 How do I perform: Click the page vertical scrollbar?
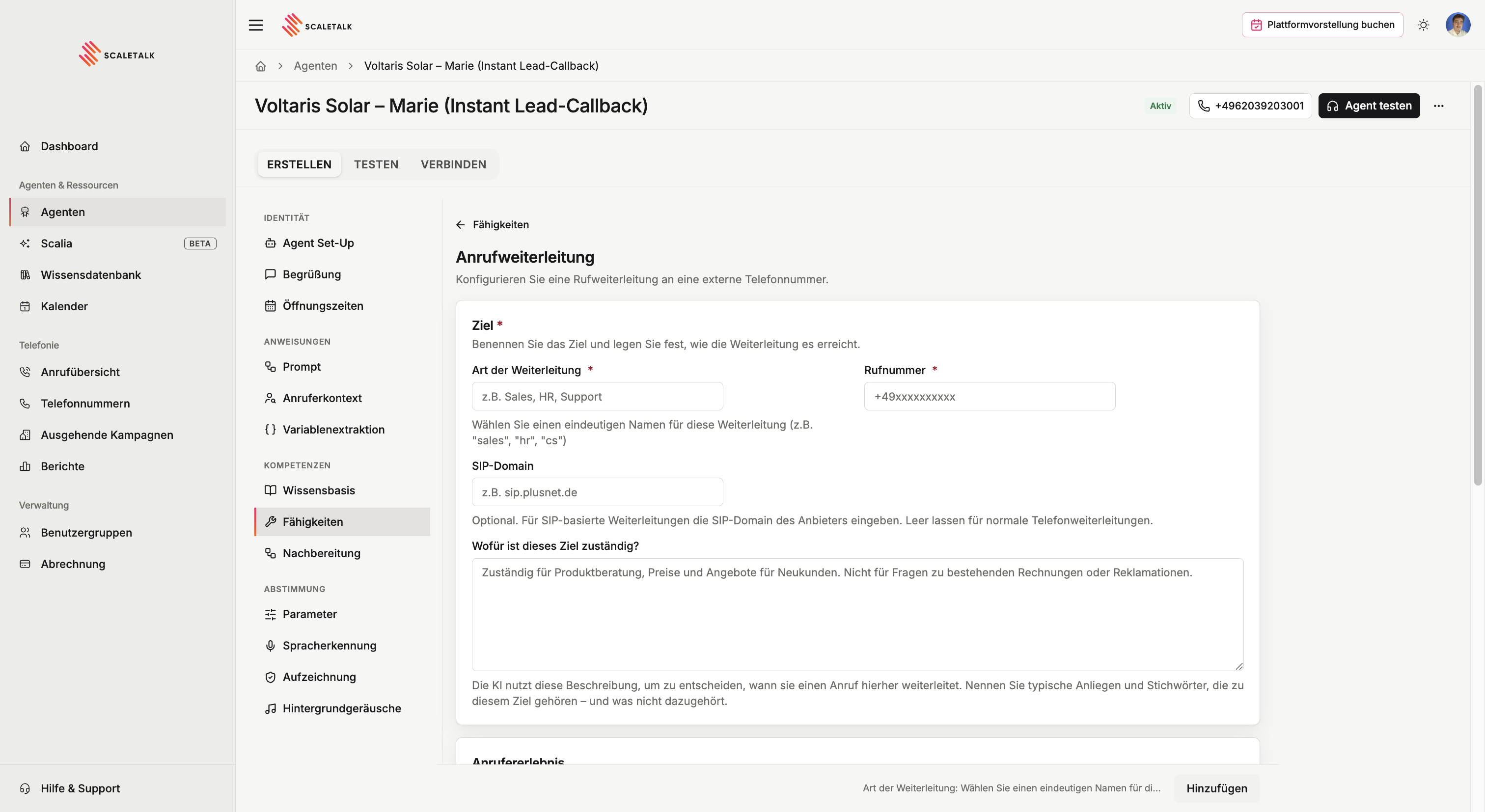point(1478,285)
